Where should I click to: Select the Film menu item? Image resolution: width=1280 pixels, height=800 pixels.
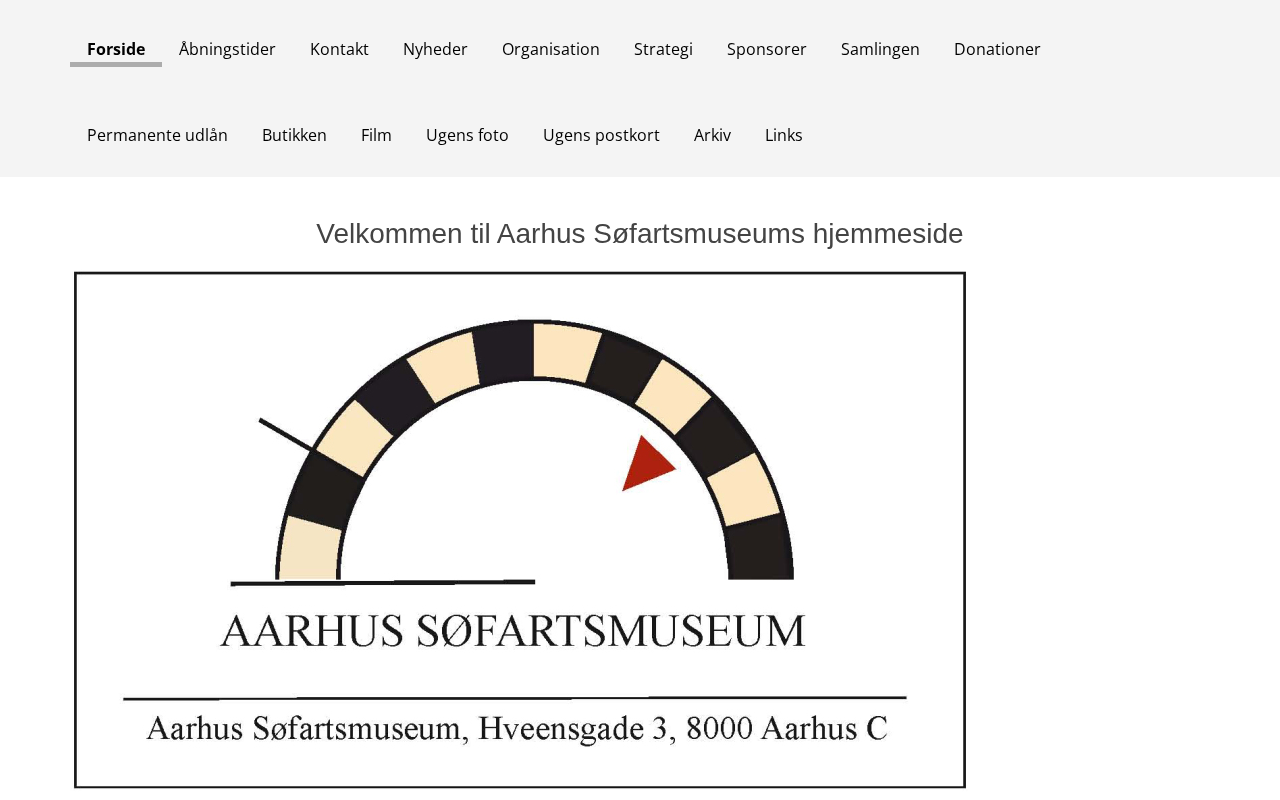[376, 135]
